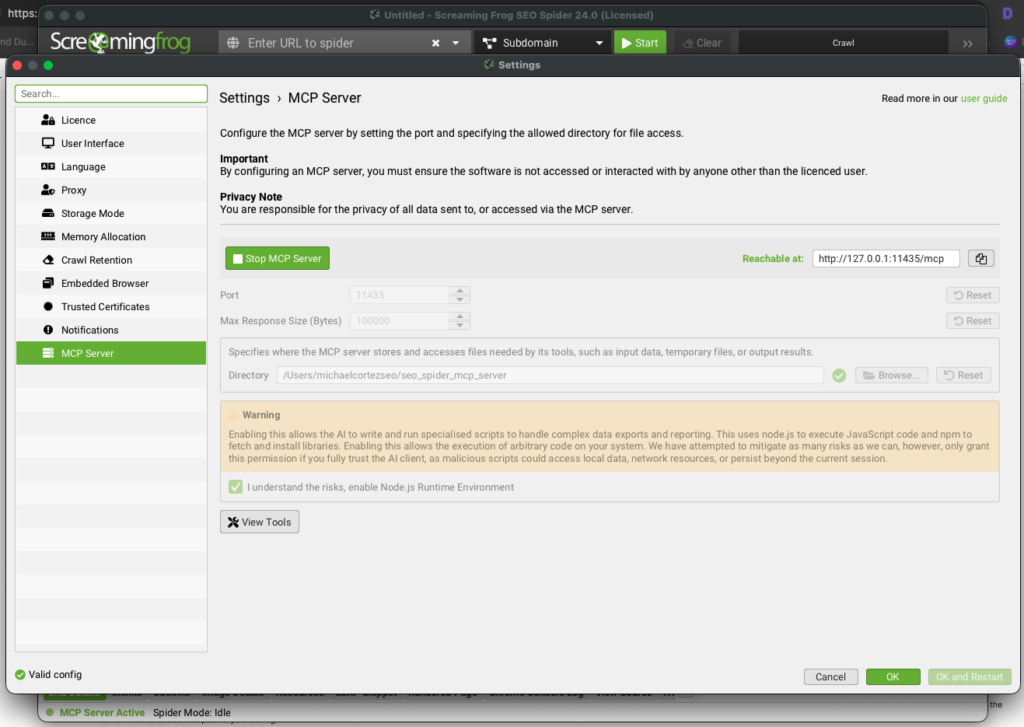Click the Enter URL to spider field
Viewport: 1024px width, 727px height.
(333, 43)
